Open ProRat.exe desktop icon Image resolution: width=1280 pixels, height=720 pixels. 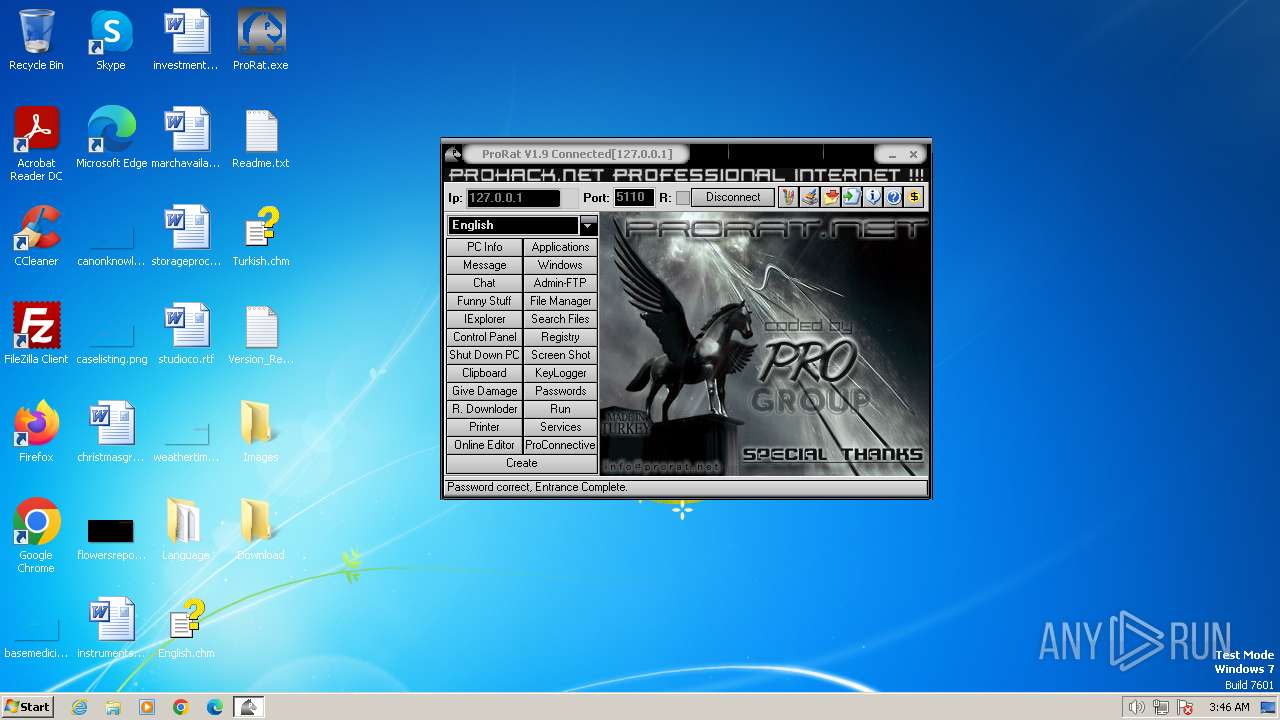[261, 41]
